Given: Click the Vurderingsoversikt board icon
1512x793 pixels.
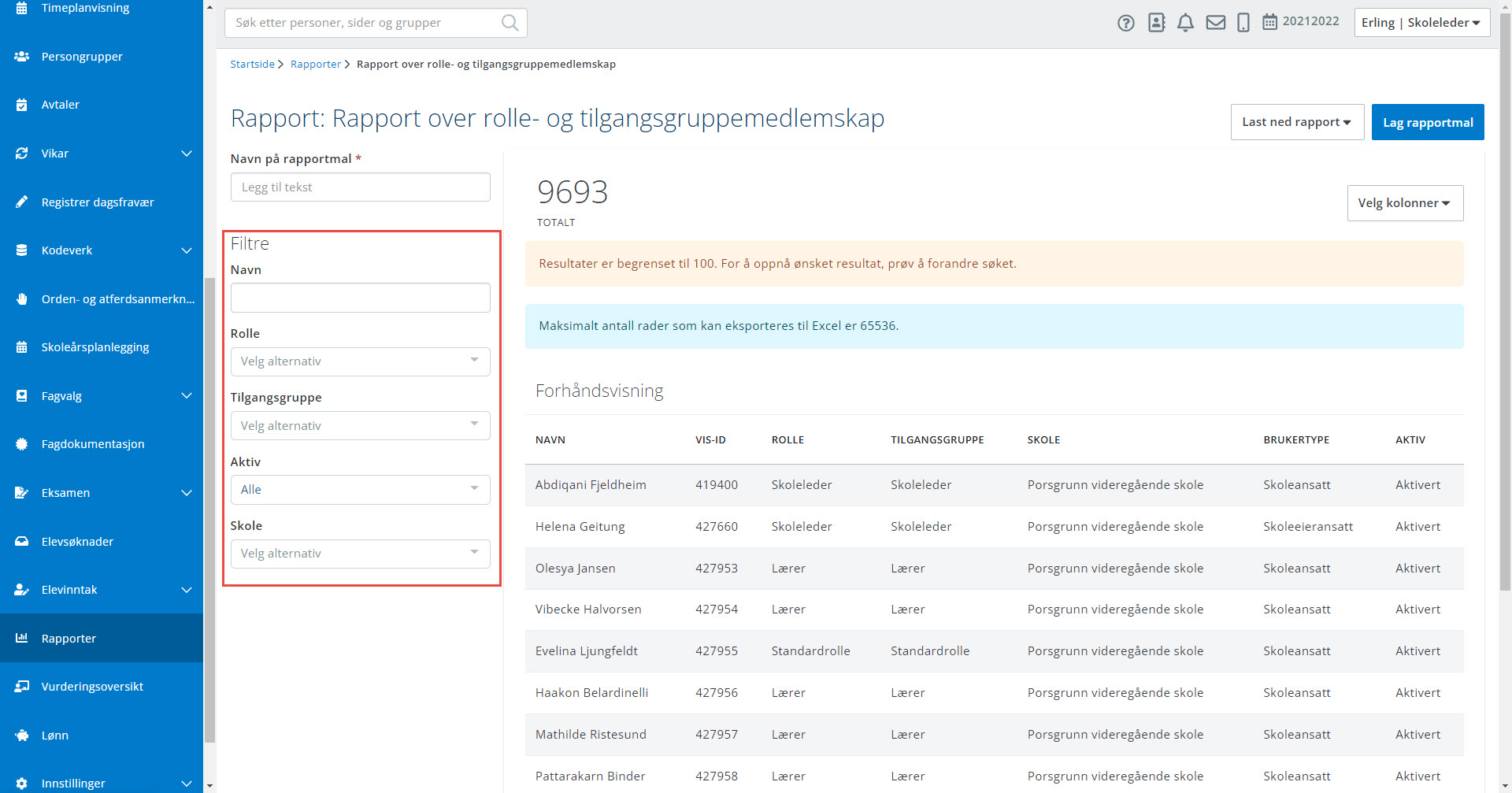Looking at the screenshot, I should [x=22, y=687].
